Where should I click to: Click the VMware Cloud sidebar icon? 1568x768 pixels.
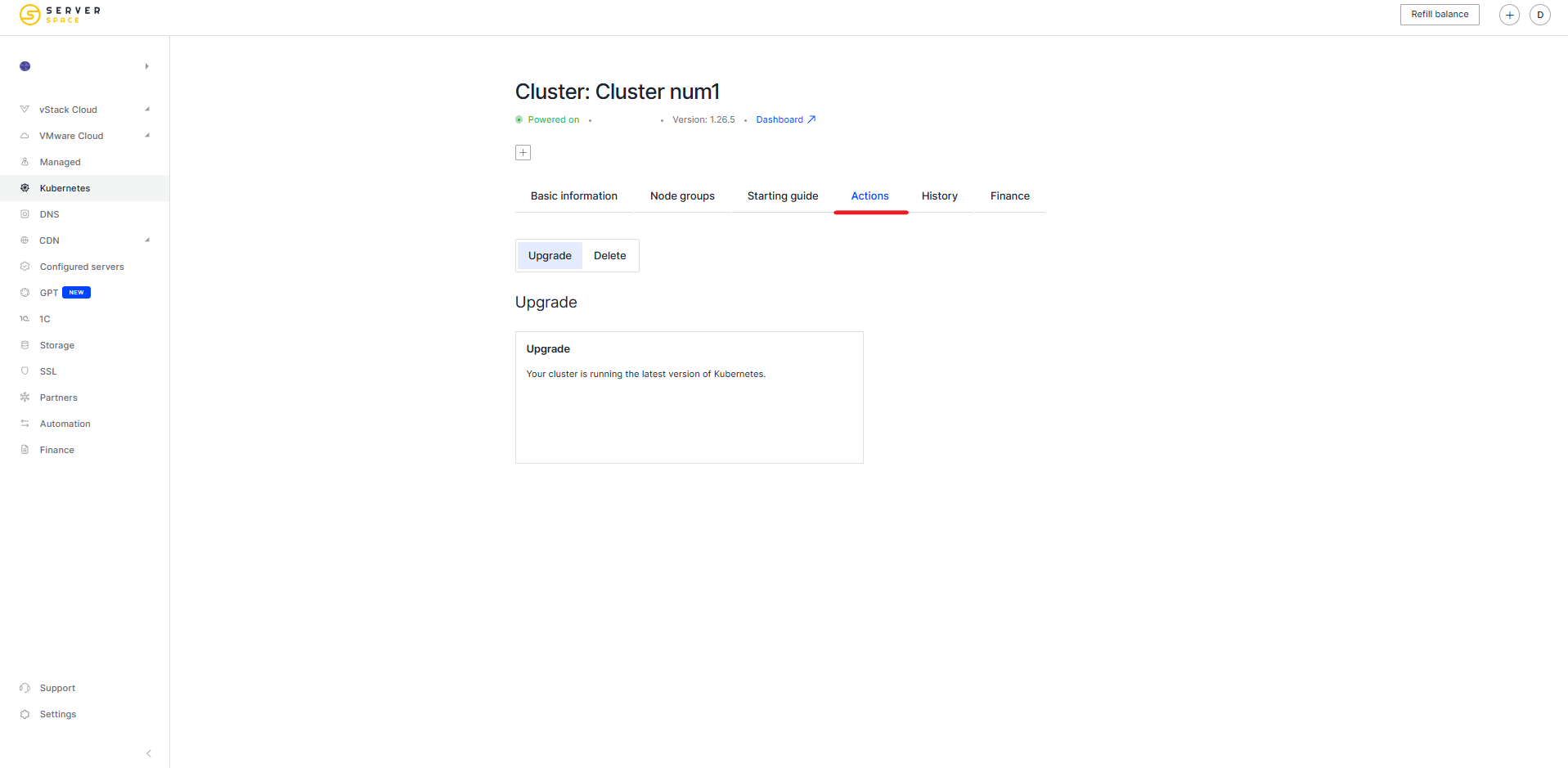(25, 136)
